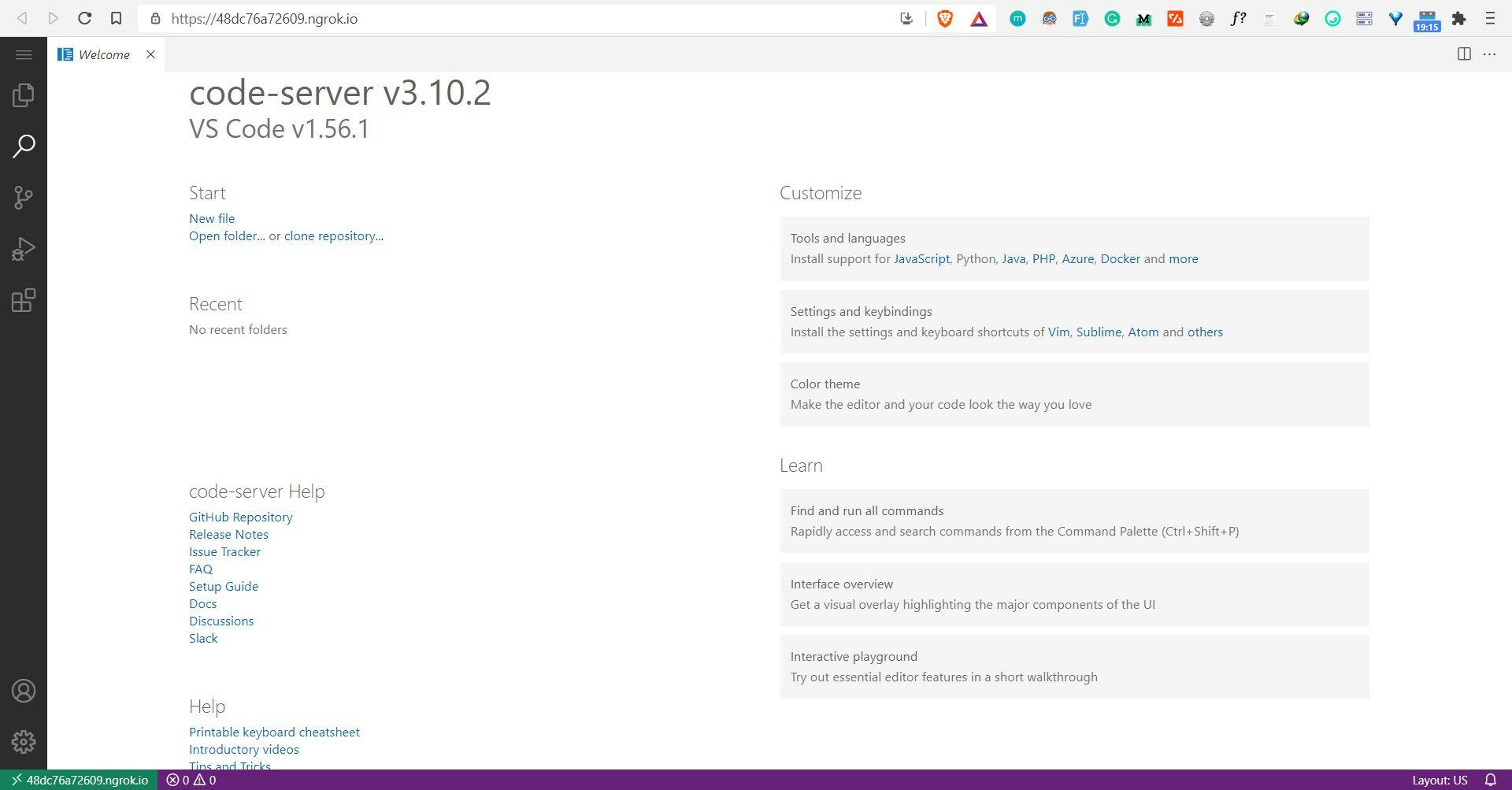Bookmark the current page in the browser

[117, 19]
